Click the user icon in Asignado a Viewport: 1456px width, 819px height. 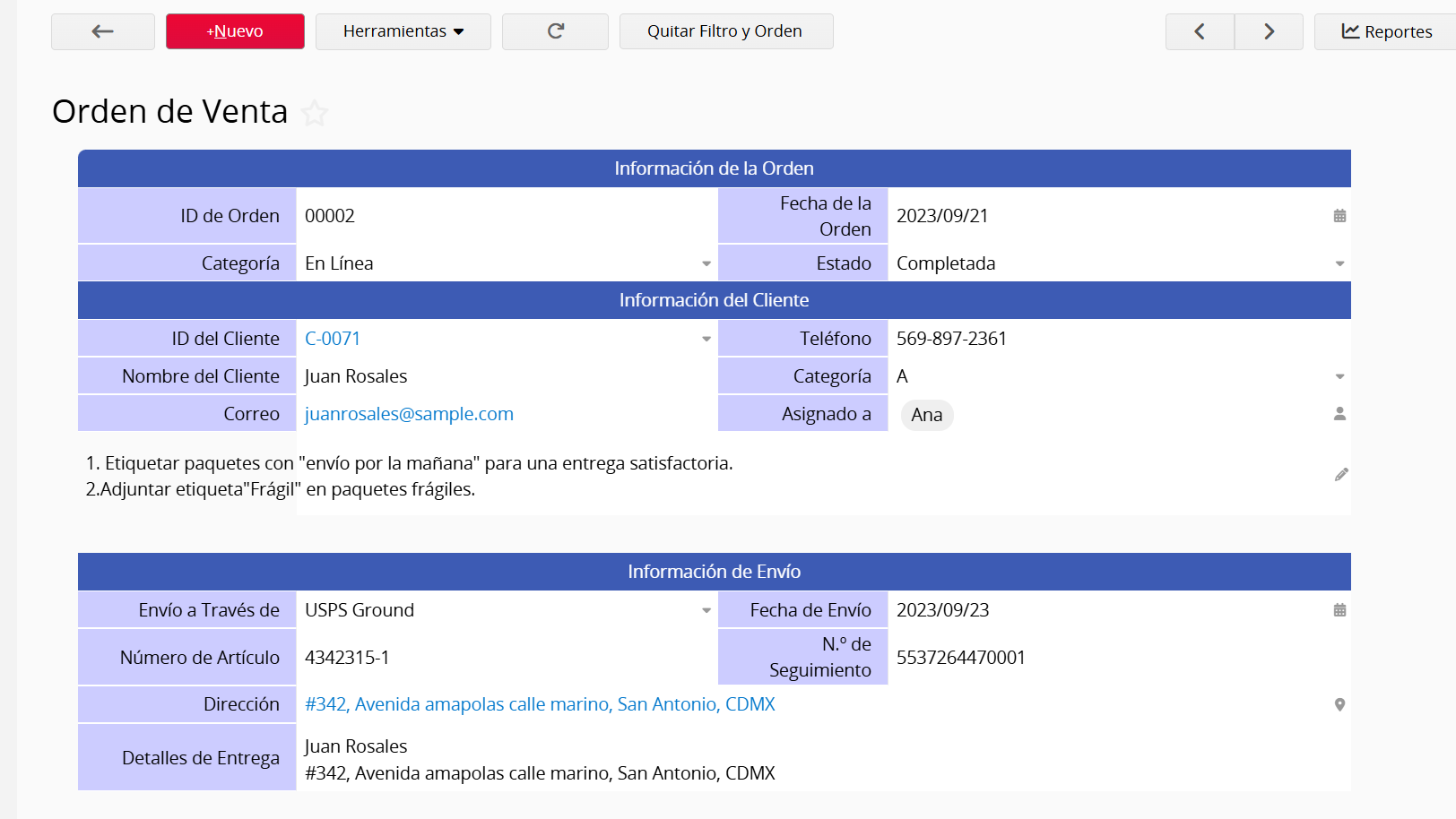tap(1339, 414)
